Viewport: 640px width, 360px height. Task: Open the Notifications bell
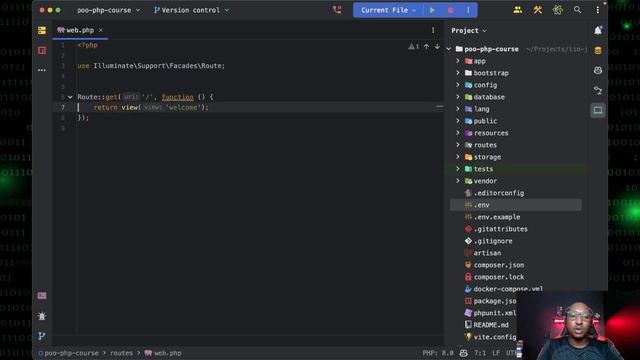(598, 30)
